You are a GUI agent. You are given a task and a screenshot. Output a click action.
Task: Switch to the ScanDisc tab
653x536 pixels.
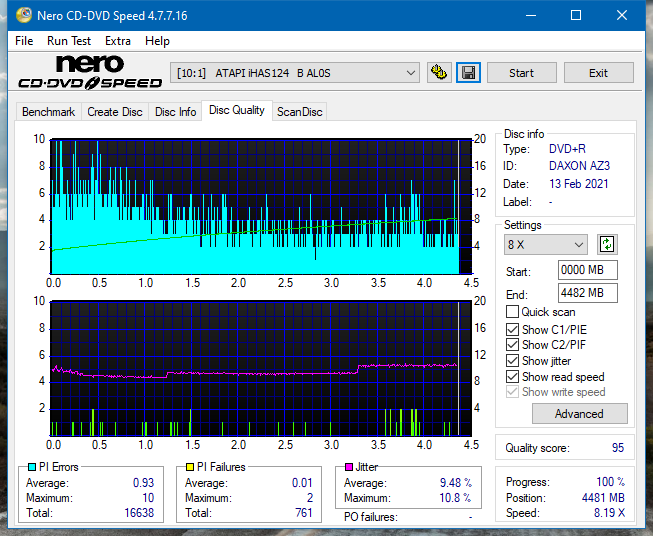click(299, 112)
